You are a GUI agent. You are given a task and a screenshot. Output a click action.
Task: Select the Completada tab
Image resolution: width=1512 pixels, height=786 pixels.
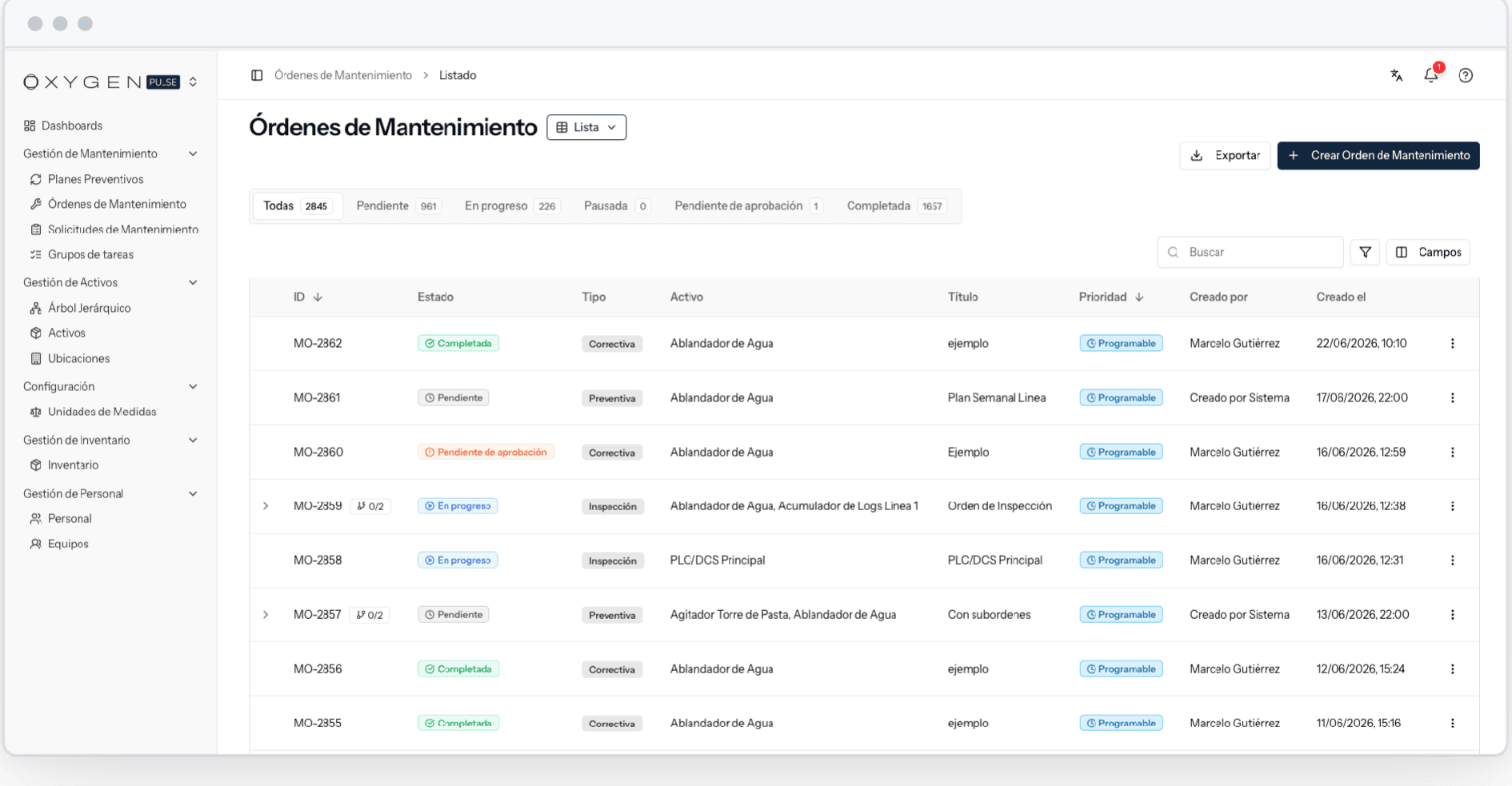click(896, 205)
